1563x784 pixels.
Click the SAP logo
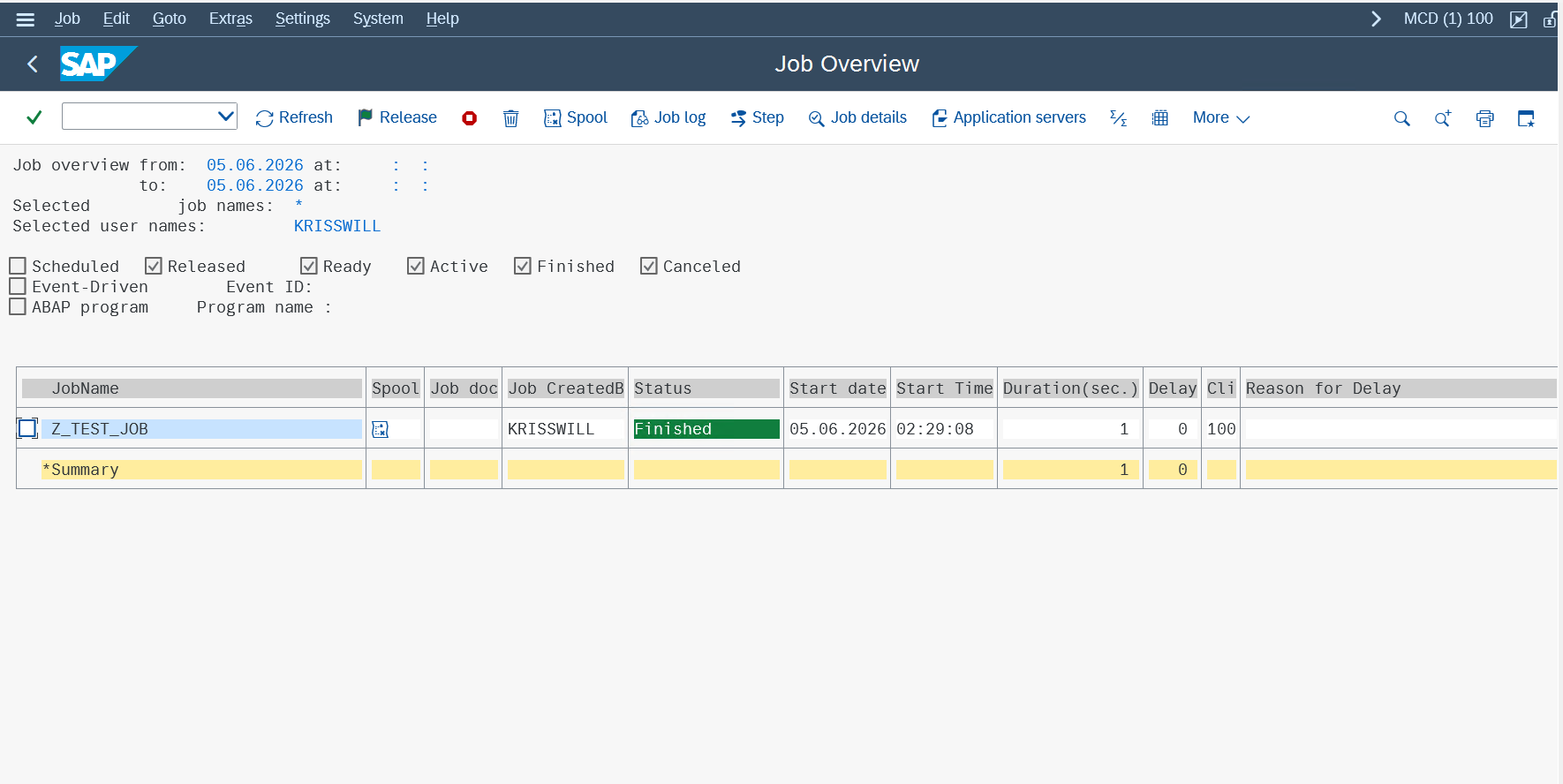(x=98, y=64)
